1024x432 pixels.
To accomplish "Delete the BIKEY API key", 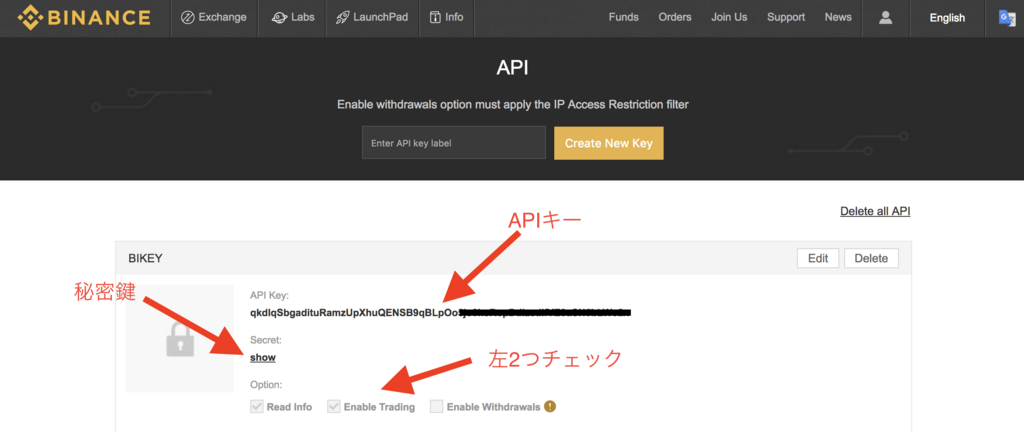I will (x=871, y=258).
